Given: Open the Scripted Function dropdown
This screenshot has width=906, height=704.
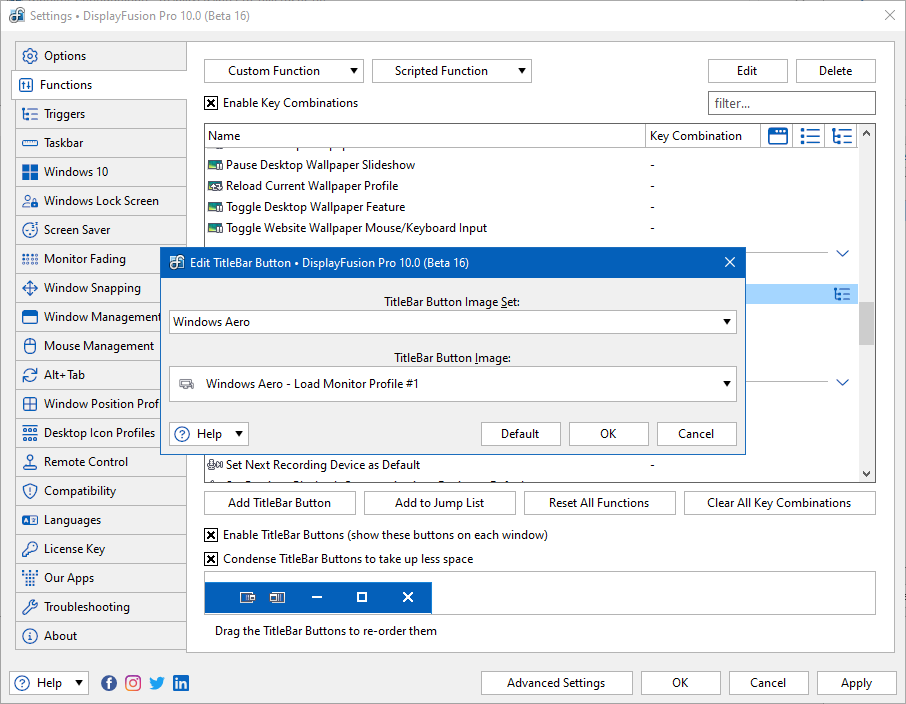Looking at the screenshot, I should pos(452,71).
